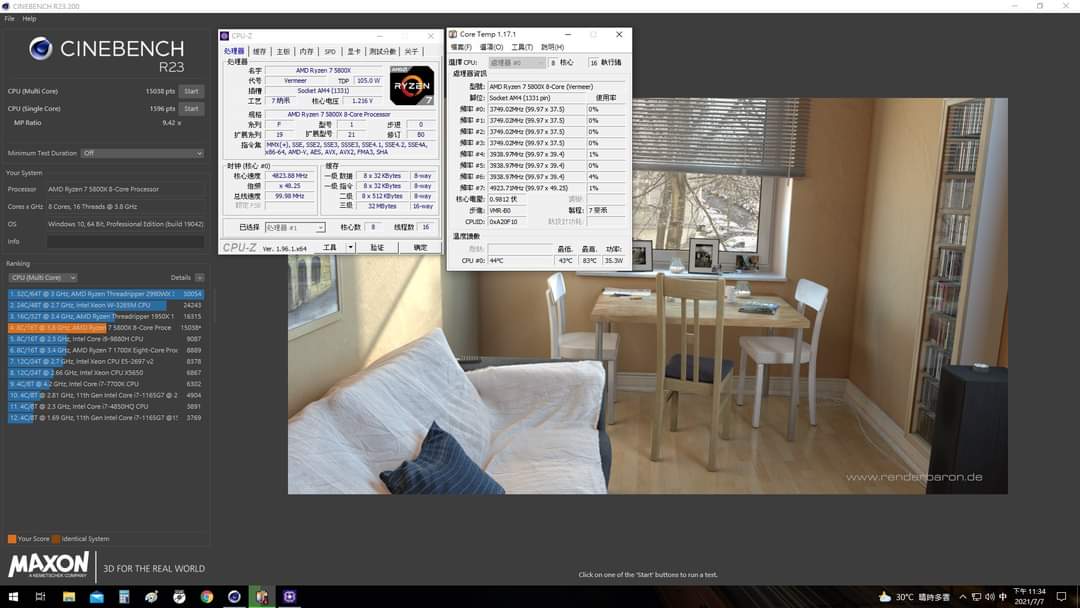Click the 确定 button in CPU-Z

pos(420,247)
